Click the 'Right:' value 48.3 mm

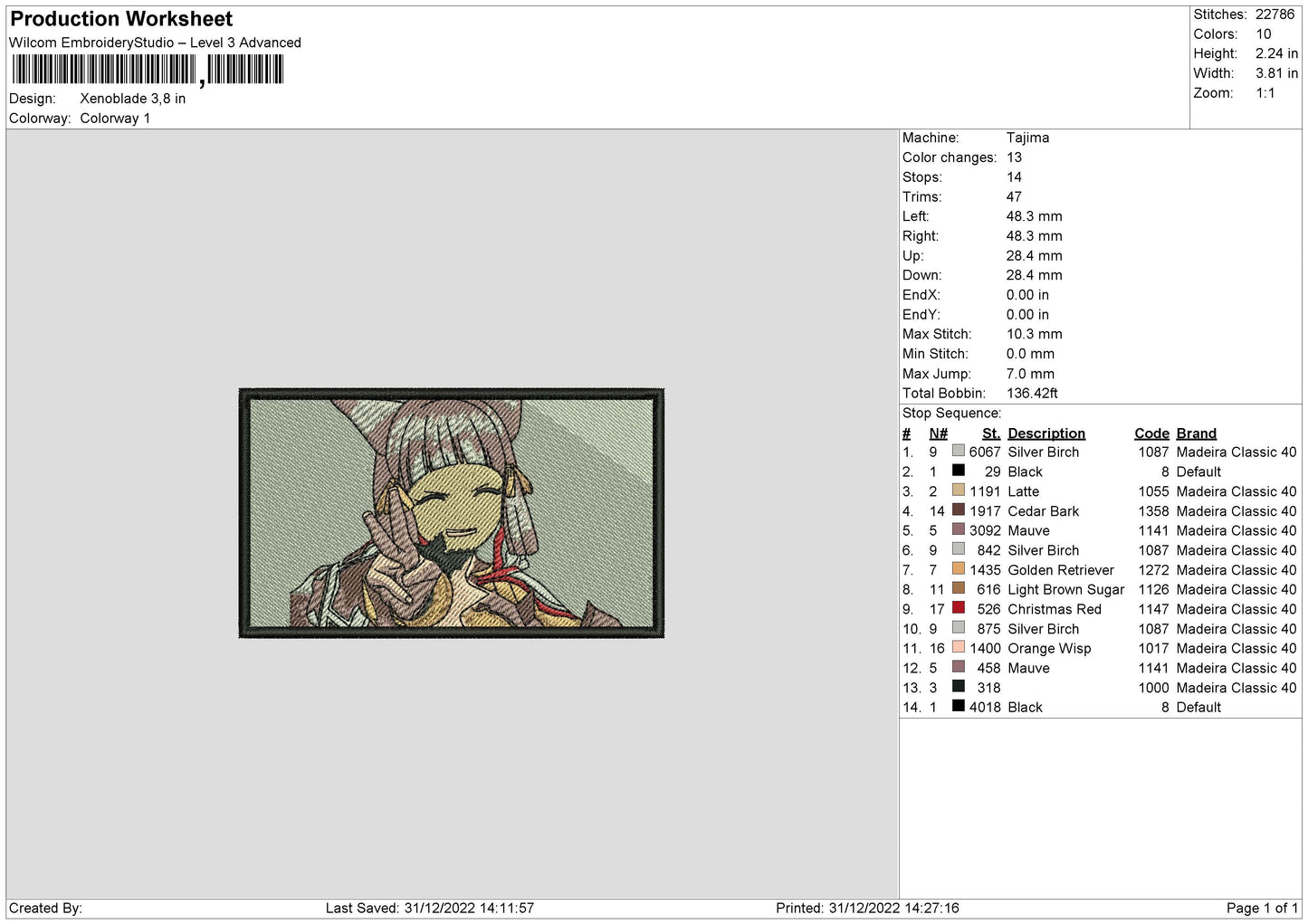pos(1034,236)
